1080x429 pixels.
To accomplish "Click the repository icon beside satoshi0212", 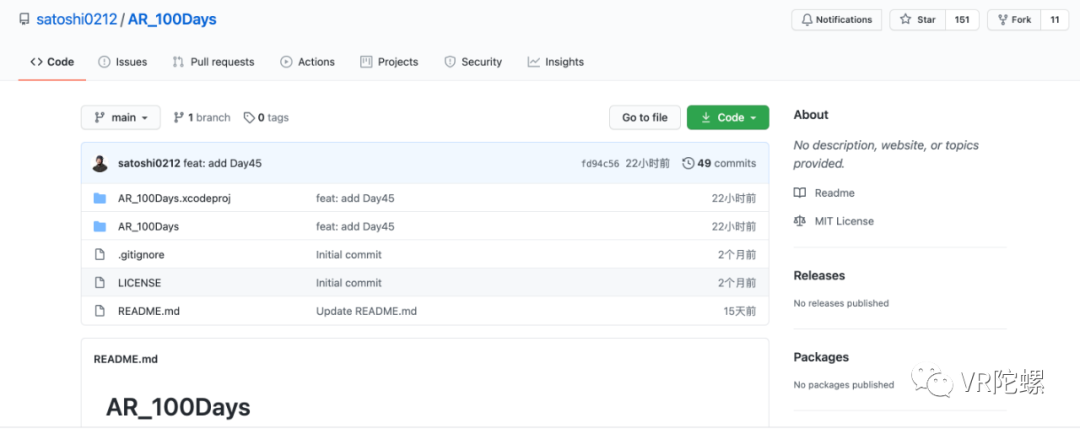I will click(x=24, y=19).
